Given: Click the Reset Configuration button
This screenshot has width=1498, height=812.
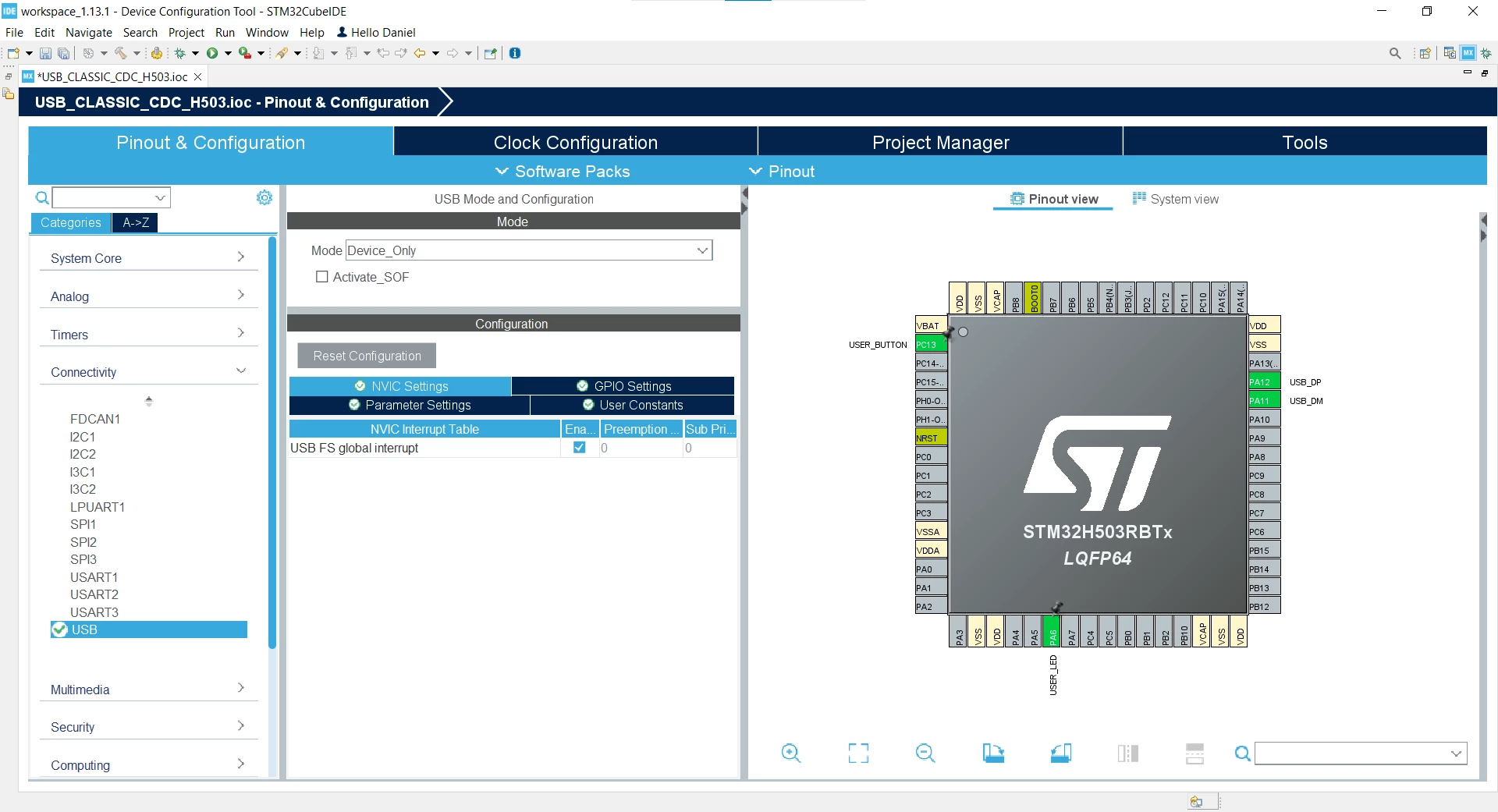Looking at the screenshot, I should click(367, 356).
